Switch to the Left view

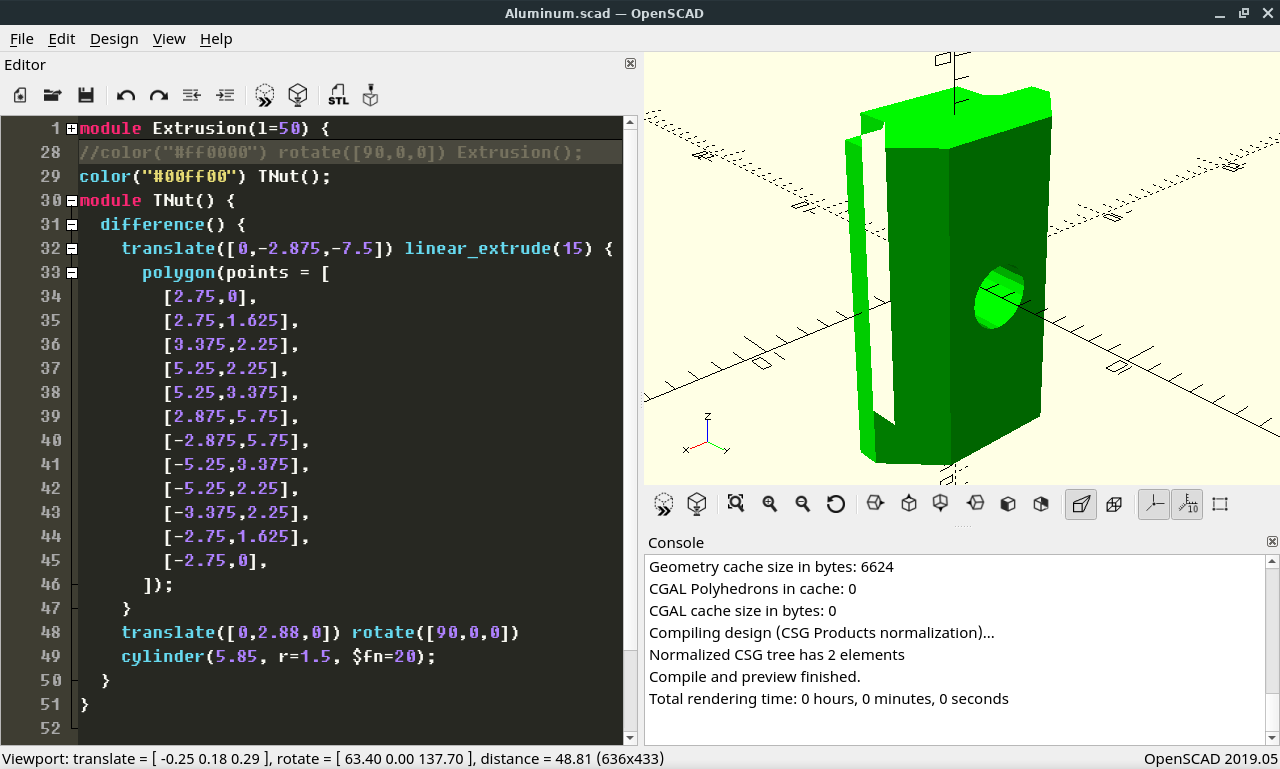click(x=975, y=504)
